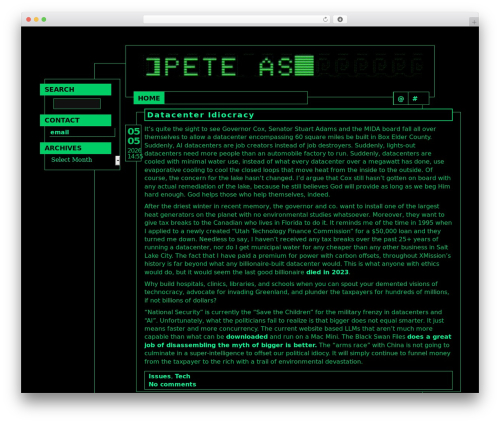Click the PETE AS site logo banner
The image size is (500, 423).
point(284,66)
